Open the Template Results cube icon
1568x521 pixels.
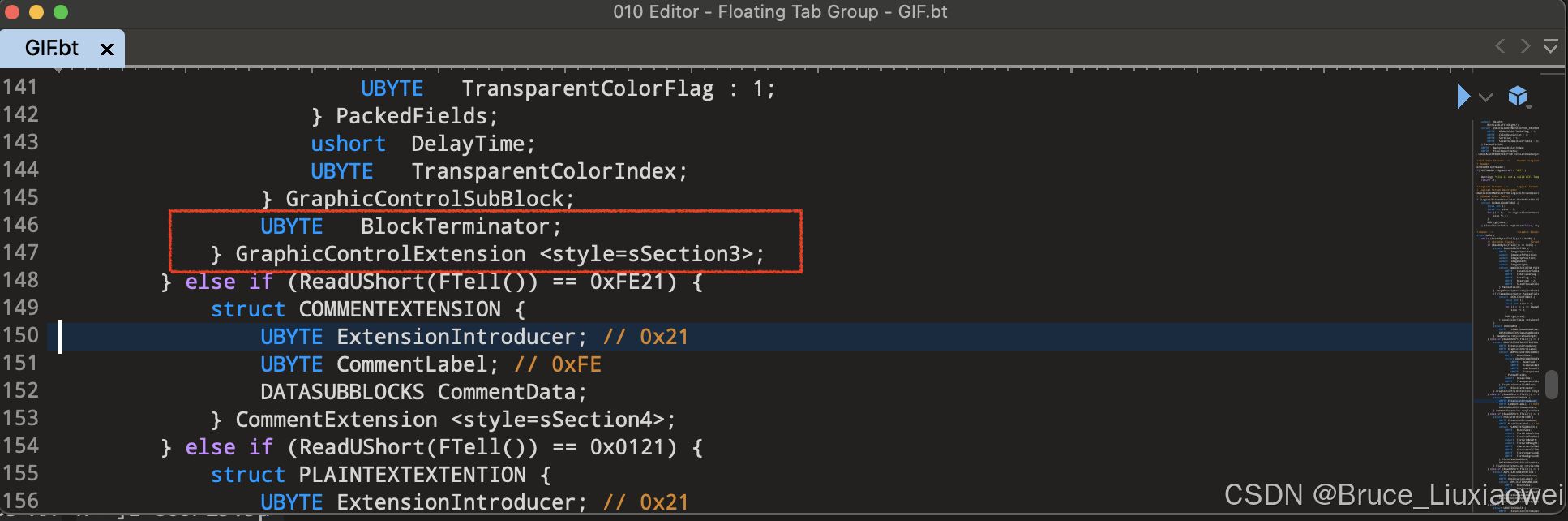[1518, 97]
